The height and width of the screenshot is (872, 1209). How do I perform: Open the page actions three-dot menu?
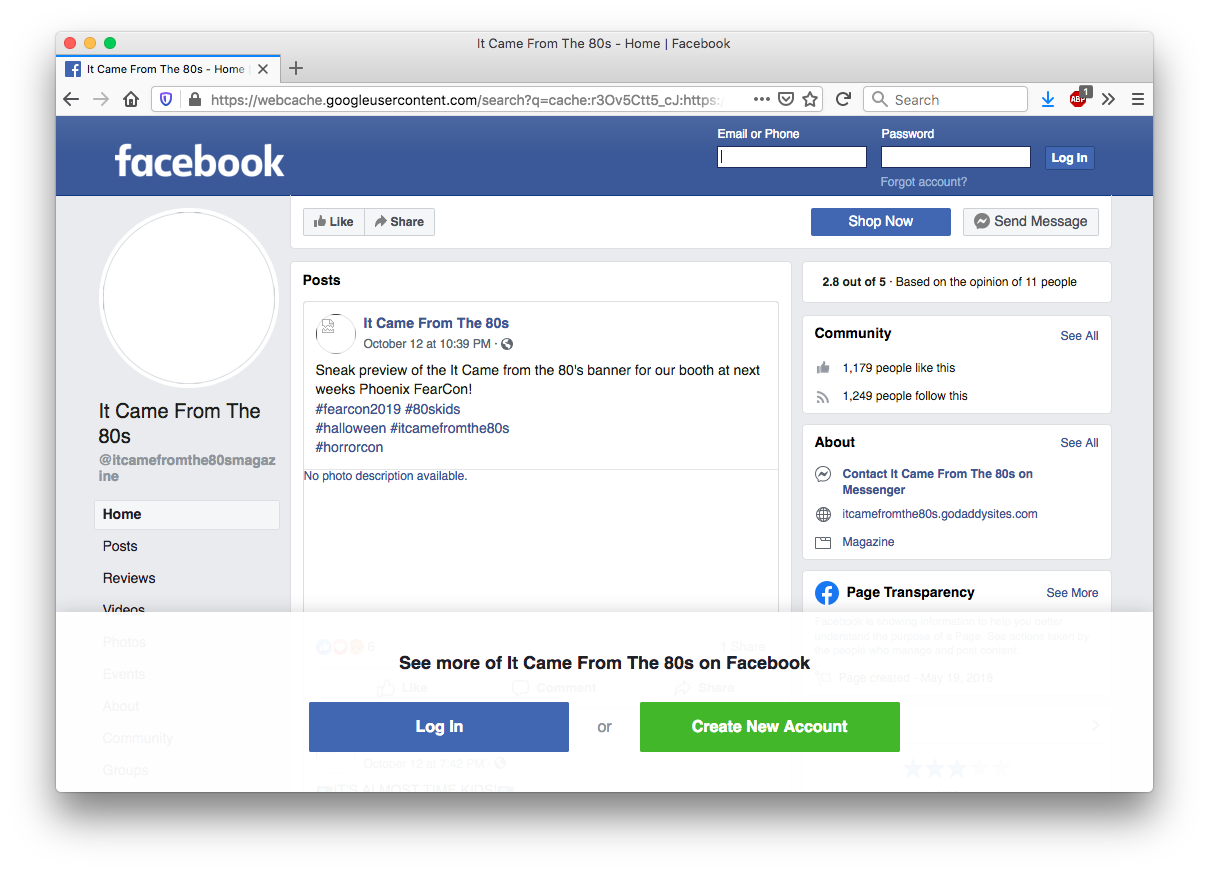(x=762, y=99)
